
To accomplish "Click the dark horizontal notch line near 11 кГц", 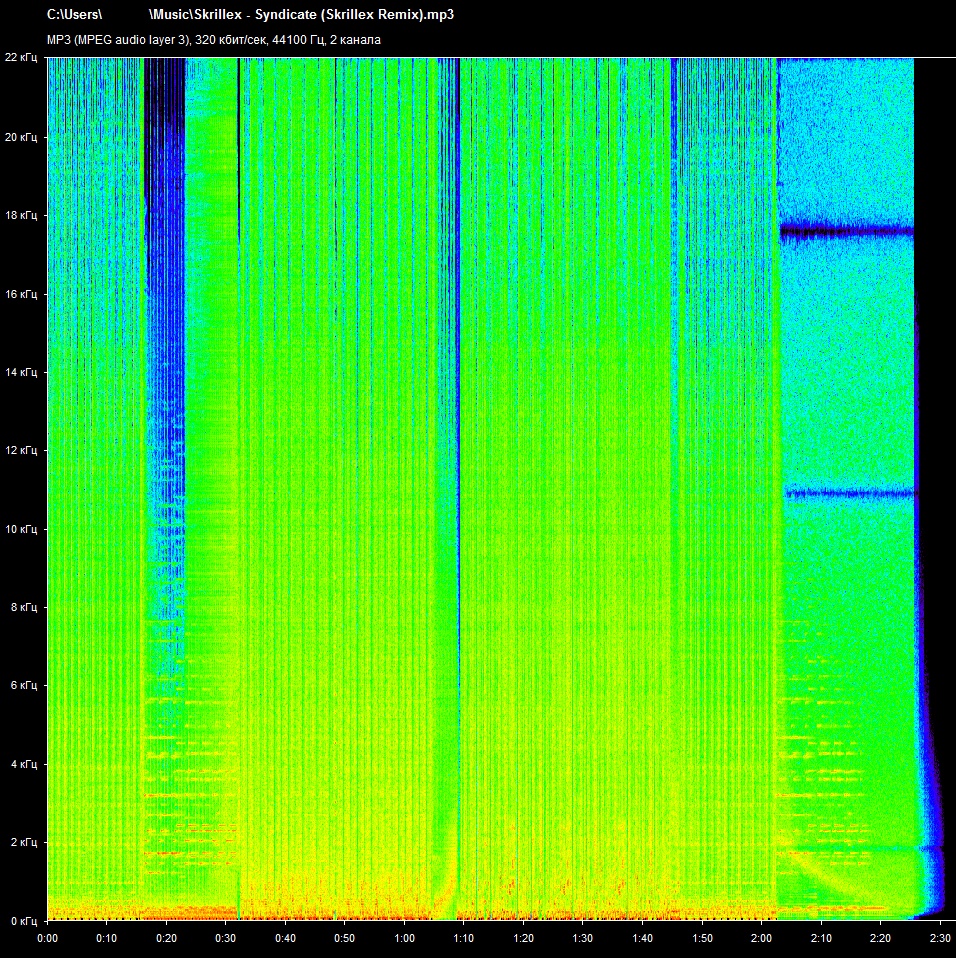I will [849, 493].
